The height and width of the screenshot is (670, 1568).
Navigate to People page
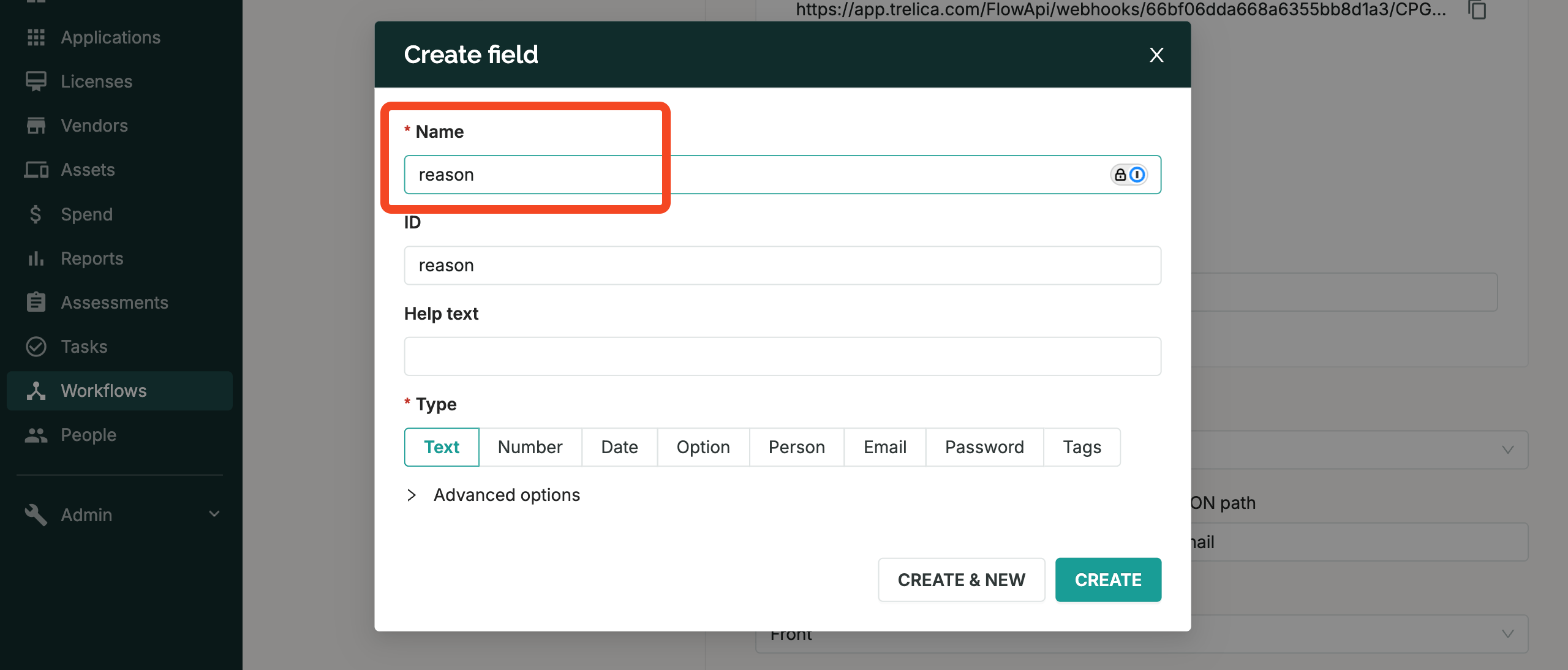tap(88, 435)
